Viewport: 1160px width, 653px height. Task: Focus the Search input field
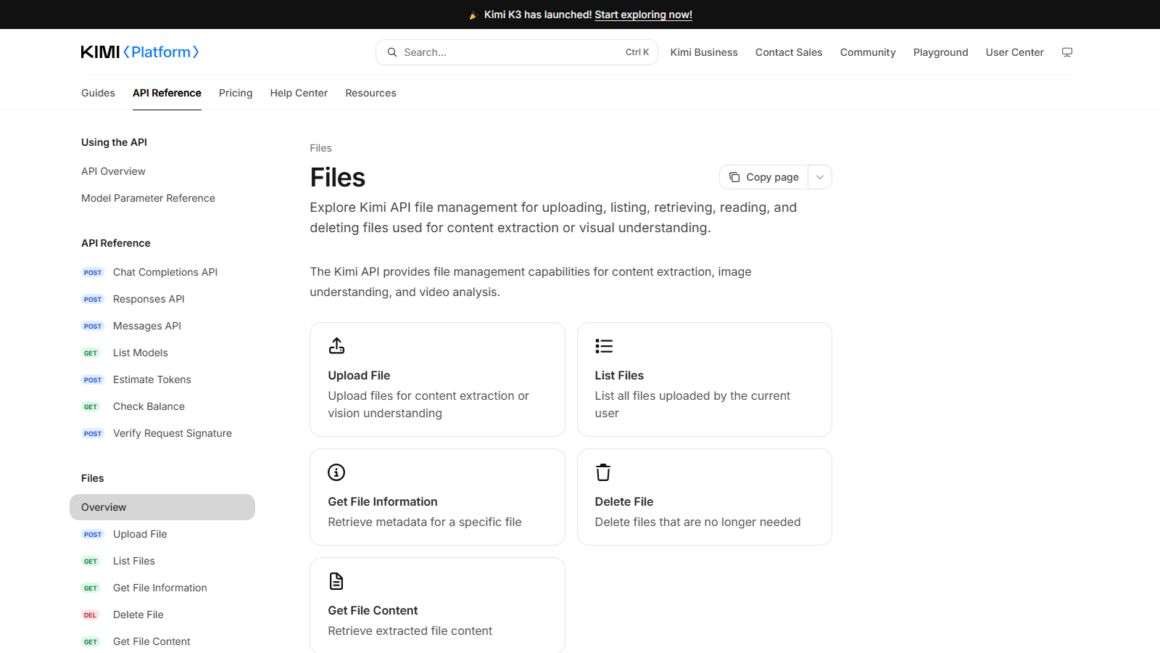click(x=516, y=53)
